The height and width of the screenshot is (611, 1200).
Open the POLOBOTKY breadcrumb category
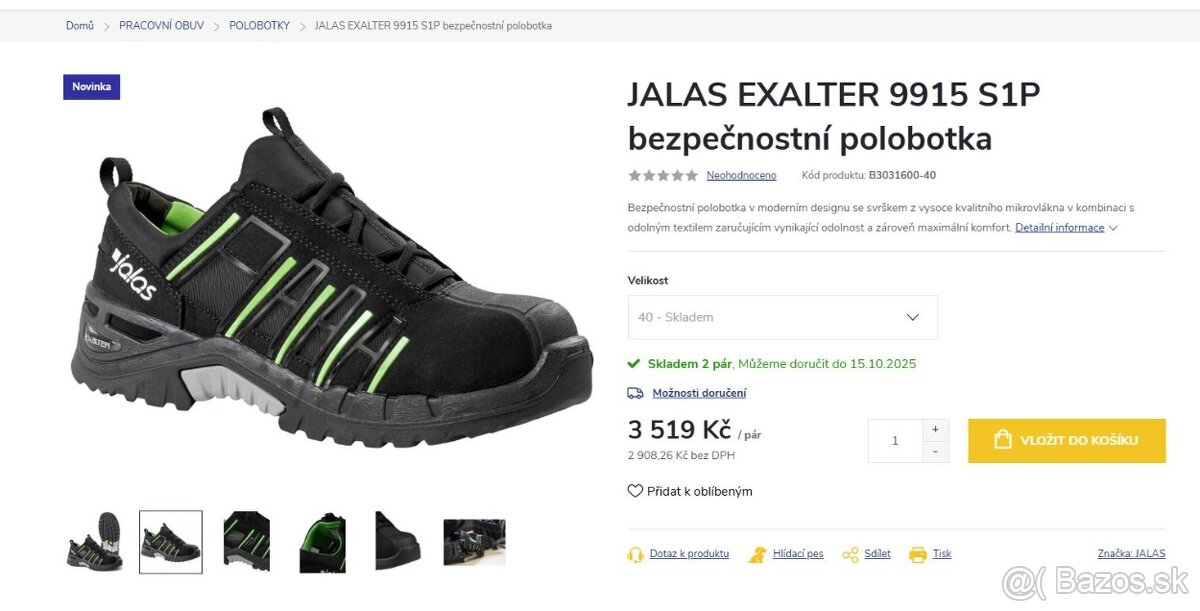[x=259, y=26]
